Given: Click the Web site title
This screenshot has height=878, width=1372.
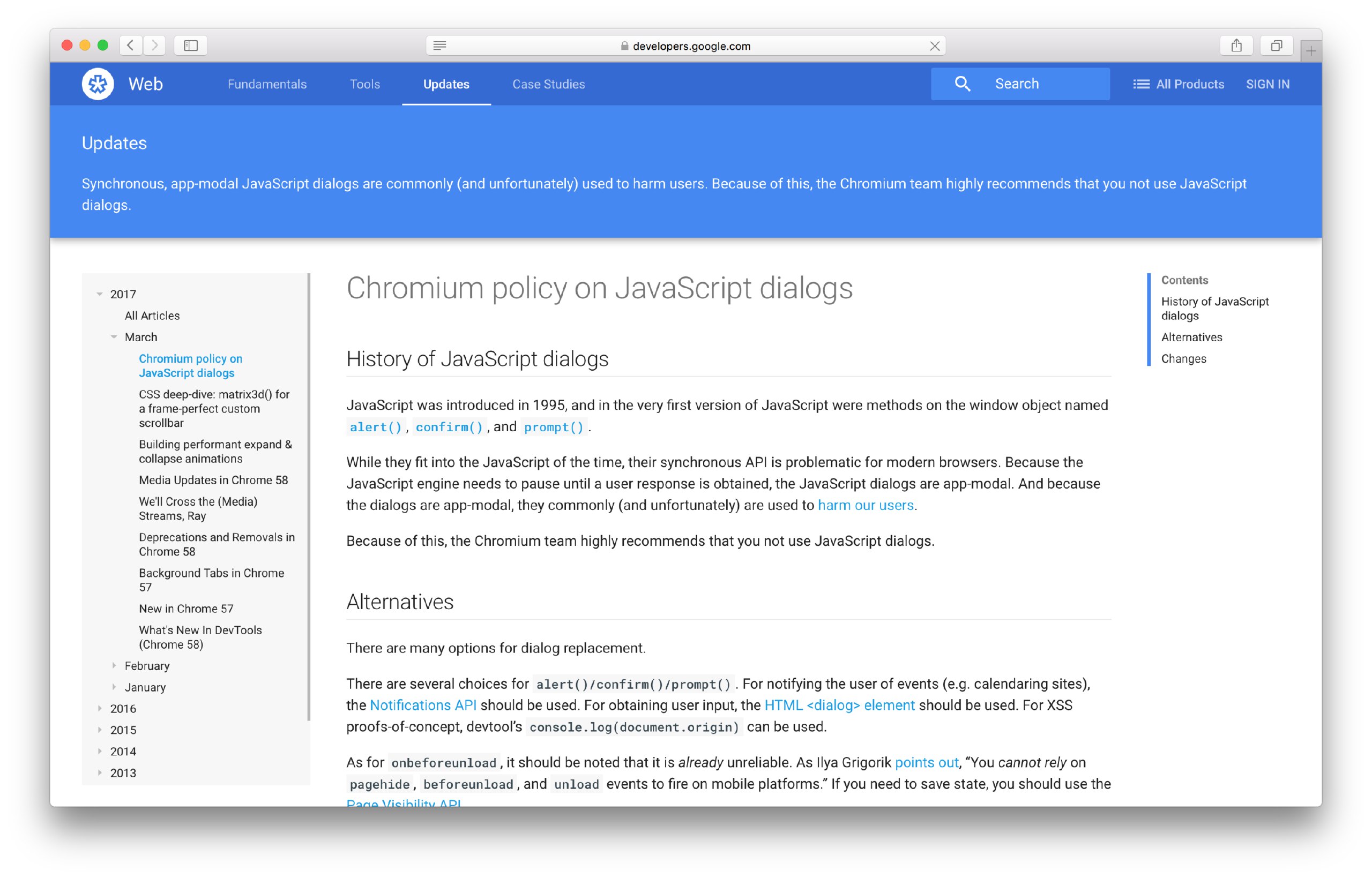Looking at the screenshot, I should click(x=145, y=84).
